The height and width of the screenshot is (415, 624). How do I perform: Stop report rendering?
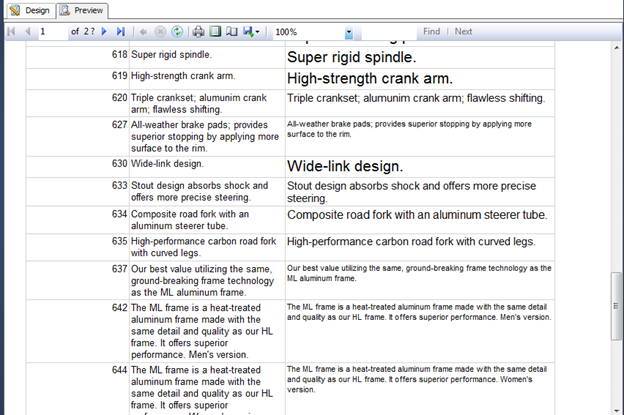pos(160,32)
